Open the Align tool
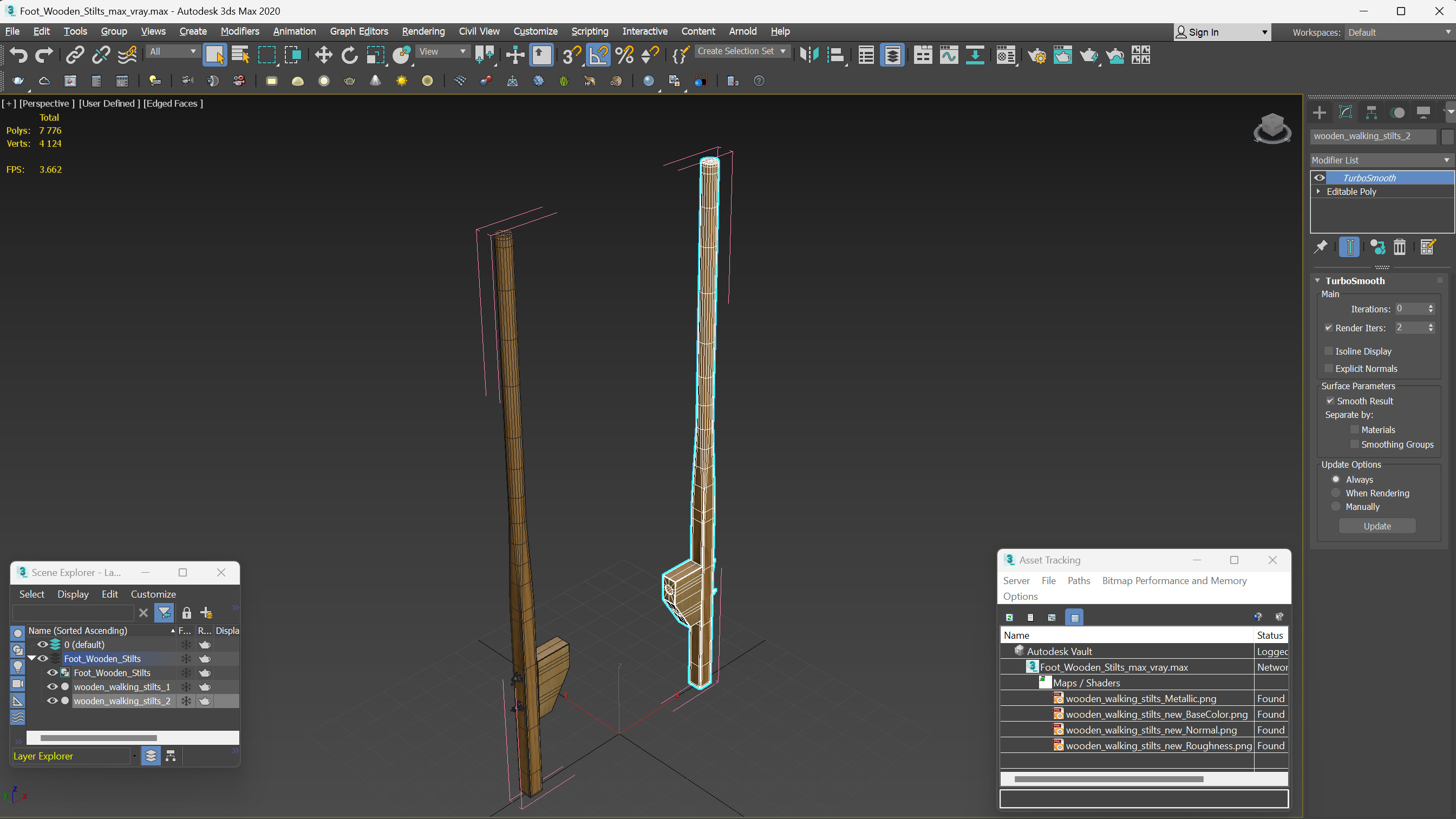This screenshot has width=1456, height=819. click(x=835, y=55)
